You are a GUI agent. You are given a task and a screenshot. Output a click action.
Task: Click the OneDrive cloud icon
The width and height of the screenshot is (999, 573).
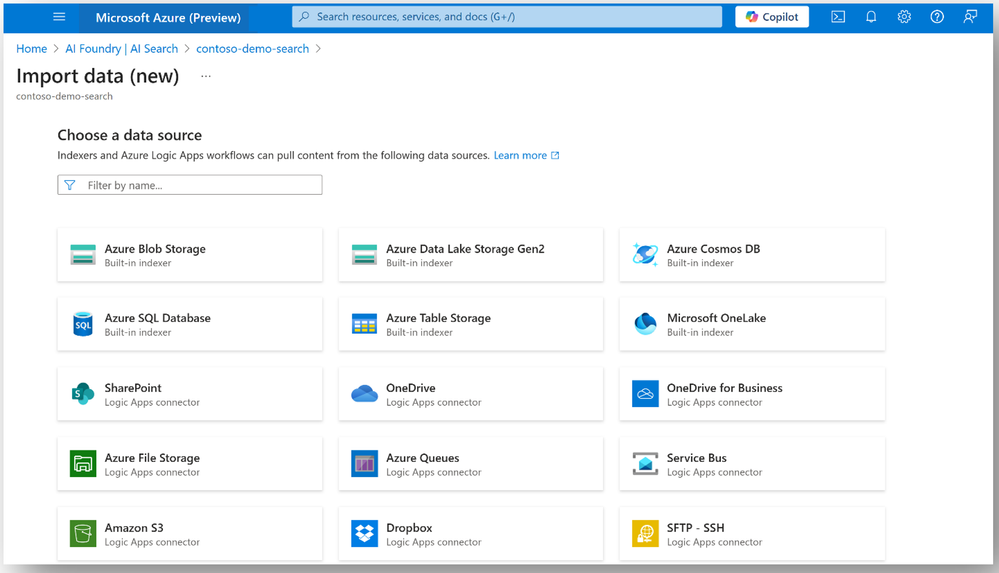(364, 394)
